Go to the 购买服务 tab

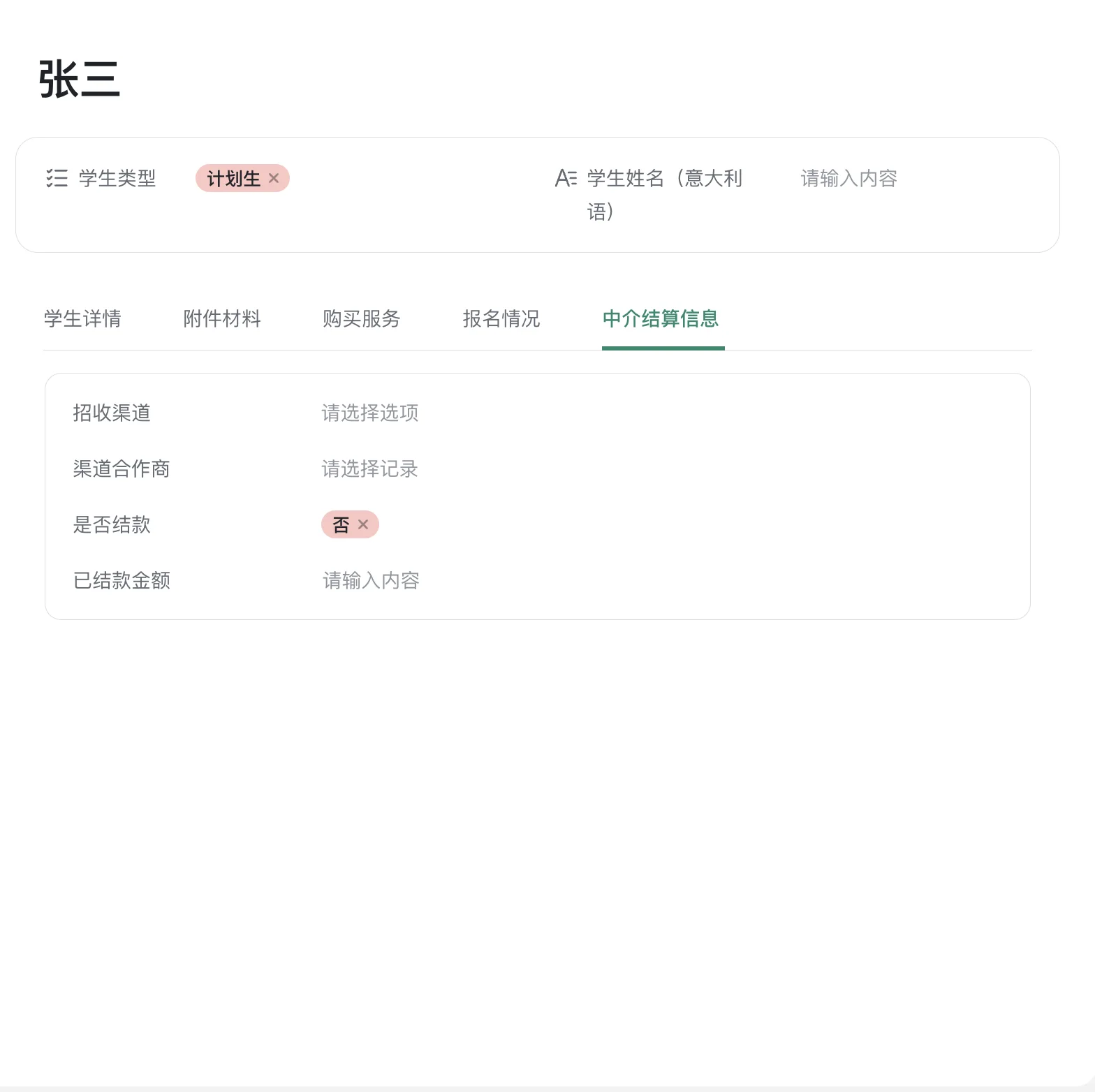click(x=362, y=319)
